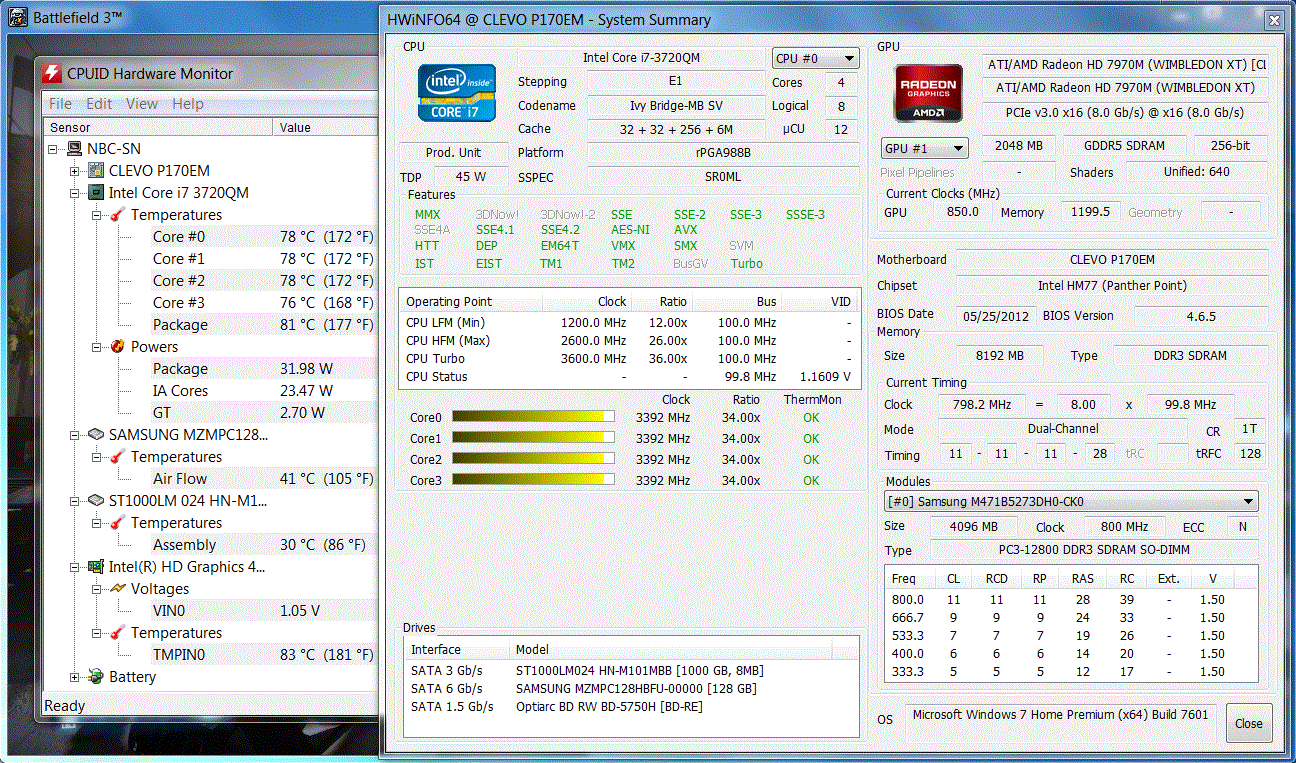Viewport: 1296px width, 763px height.
Task: Click the CPUID Hardware Monitor lightning icon
Action: point(52,73)
